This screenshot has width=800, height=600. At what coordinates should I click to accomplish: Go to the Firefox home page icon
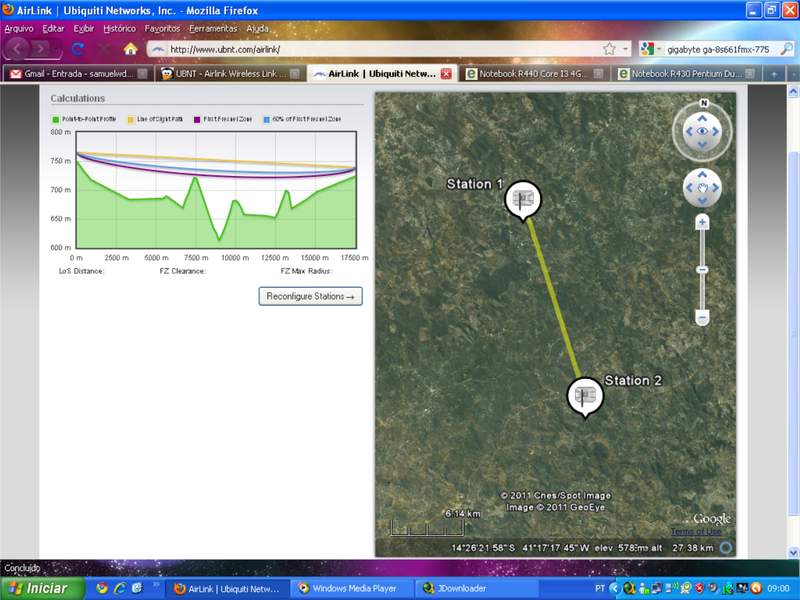click(x=131, y=49)
